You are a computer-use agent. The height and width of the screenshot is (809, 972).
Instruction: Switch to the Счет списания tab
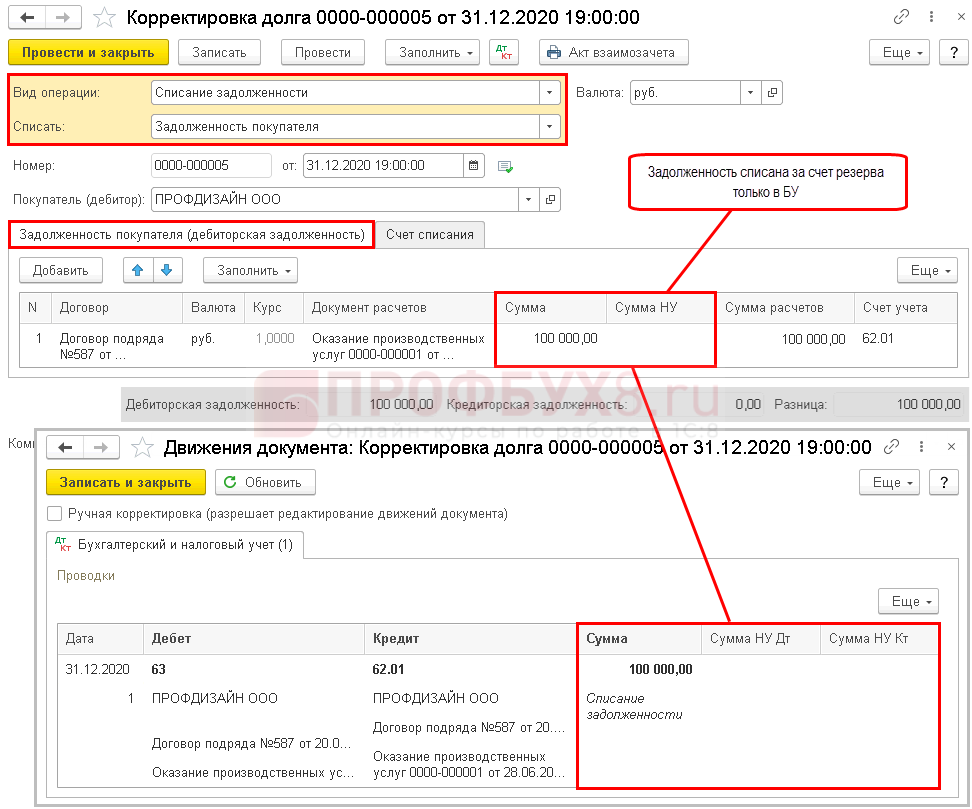429,234
